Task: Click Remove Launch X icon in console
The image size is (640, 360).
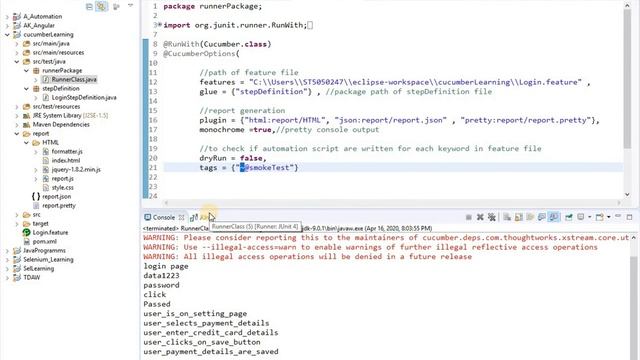Action: 480,217
